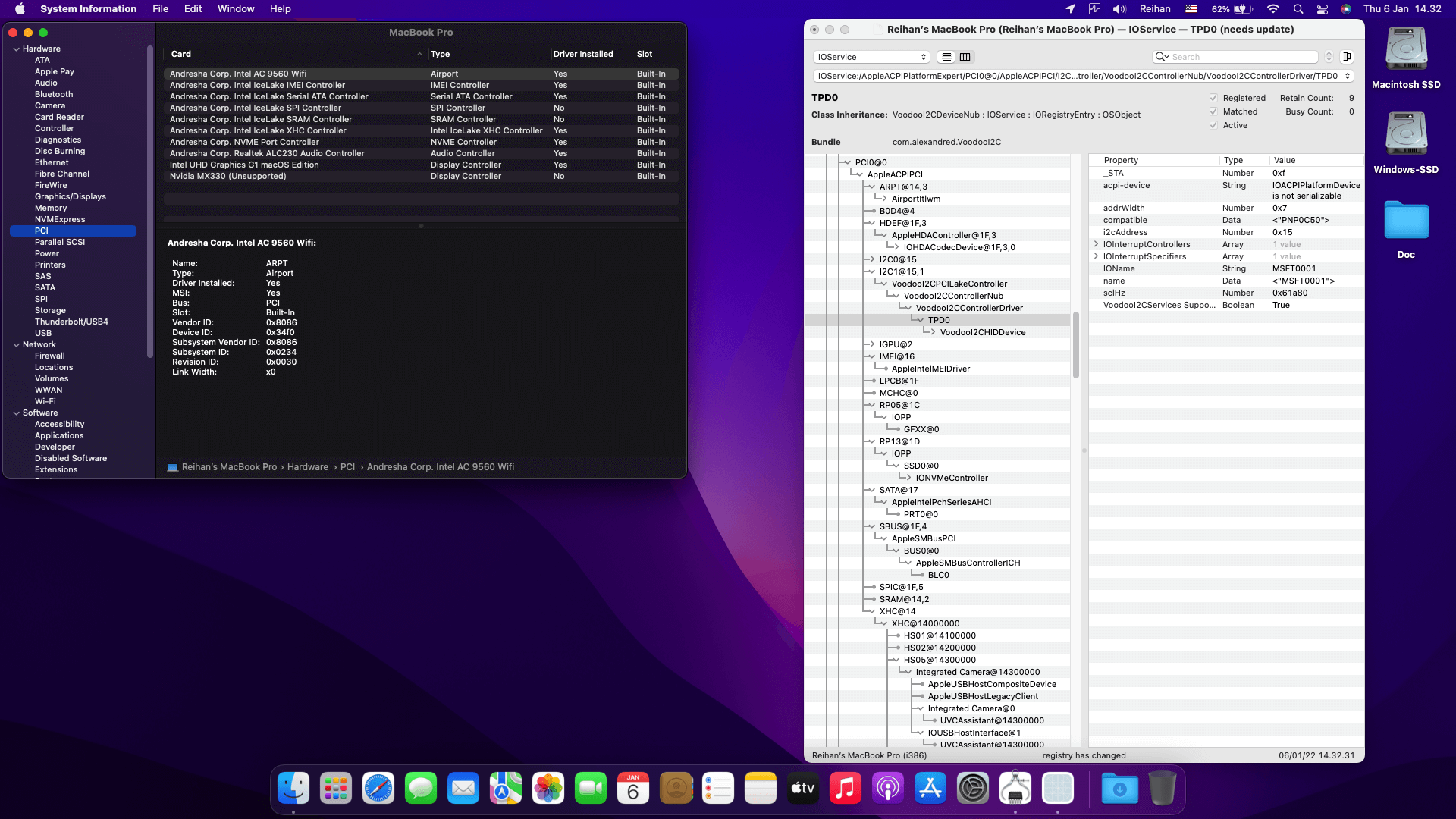The width and height of the screenshot is (1456, 819).
Task: Switch to System Information in Dock
Action: (x=1015, y=789)
